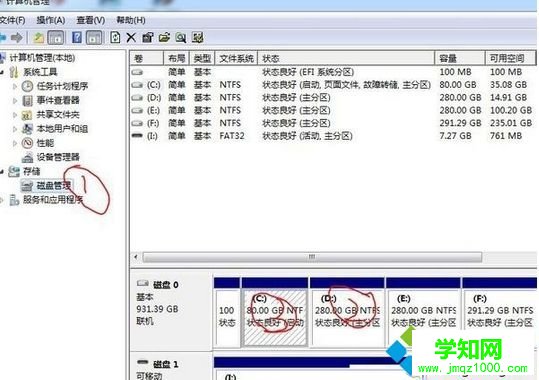Select the (C:) 80.00 GB partition block
This screenshot has width=539, height=380.
275,312
